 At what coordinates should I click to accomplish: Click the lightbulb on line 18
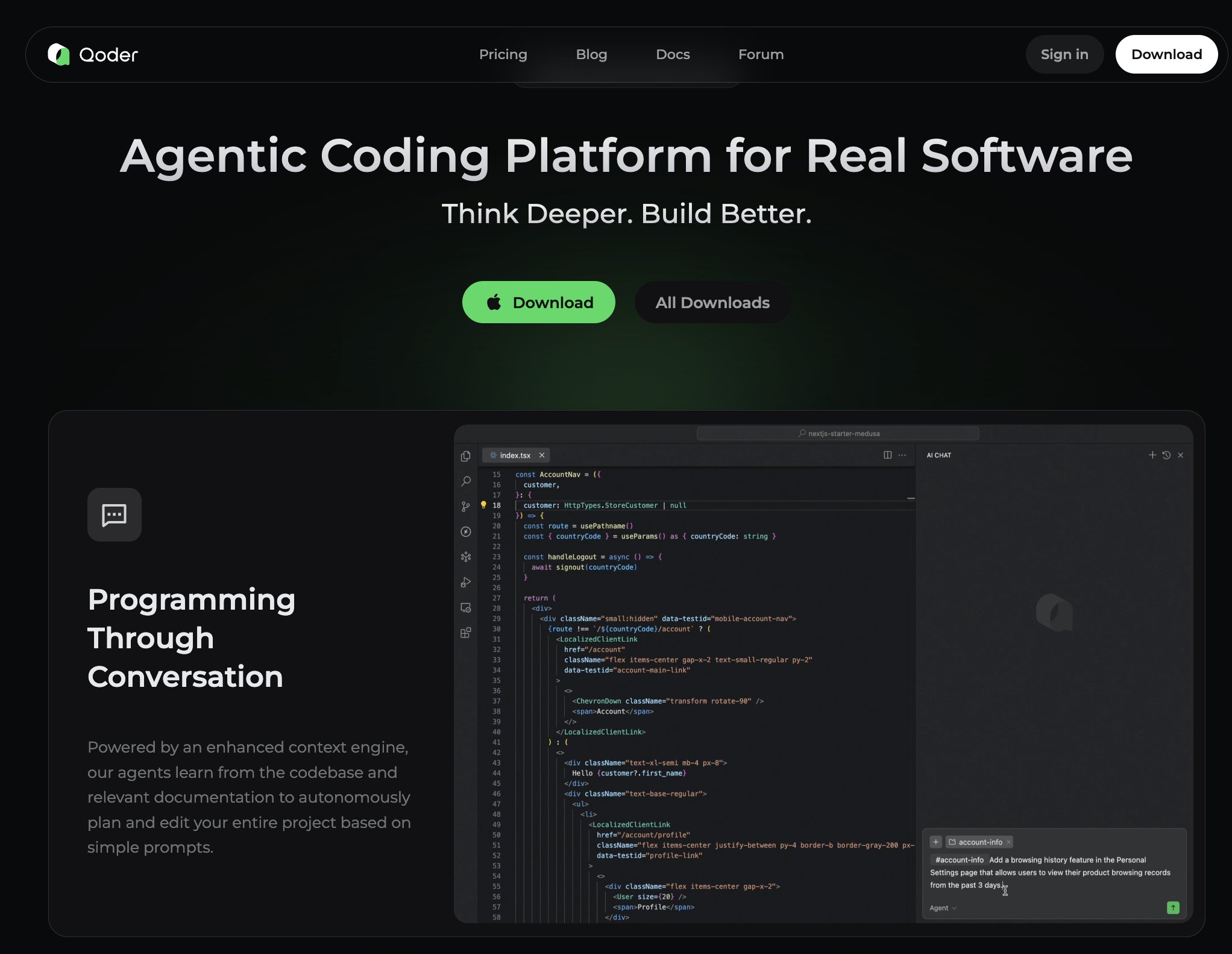(x=483, y=505)
